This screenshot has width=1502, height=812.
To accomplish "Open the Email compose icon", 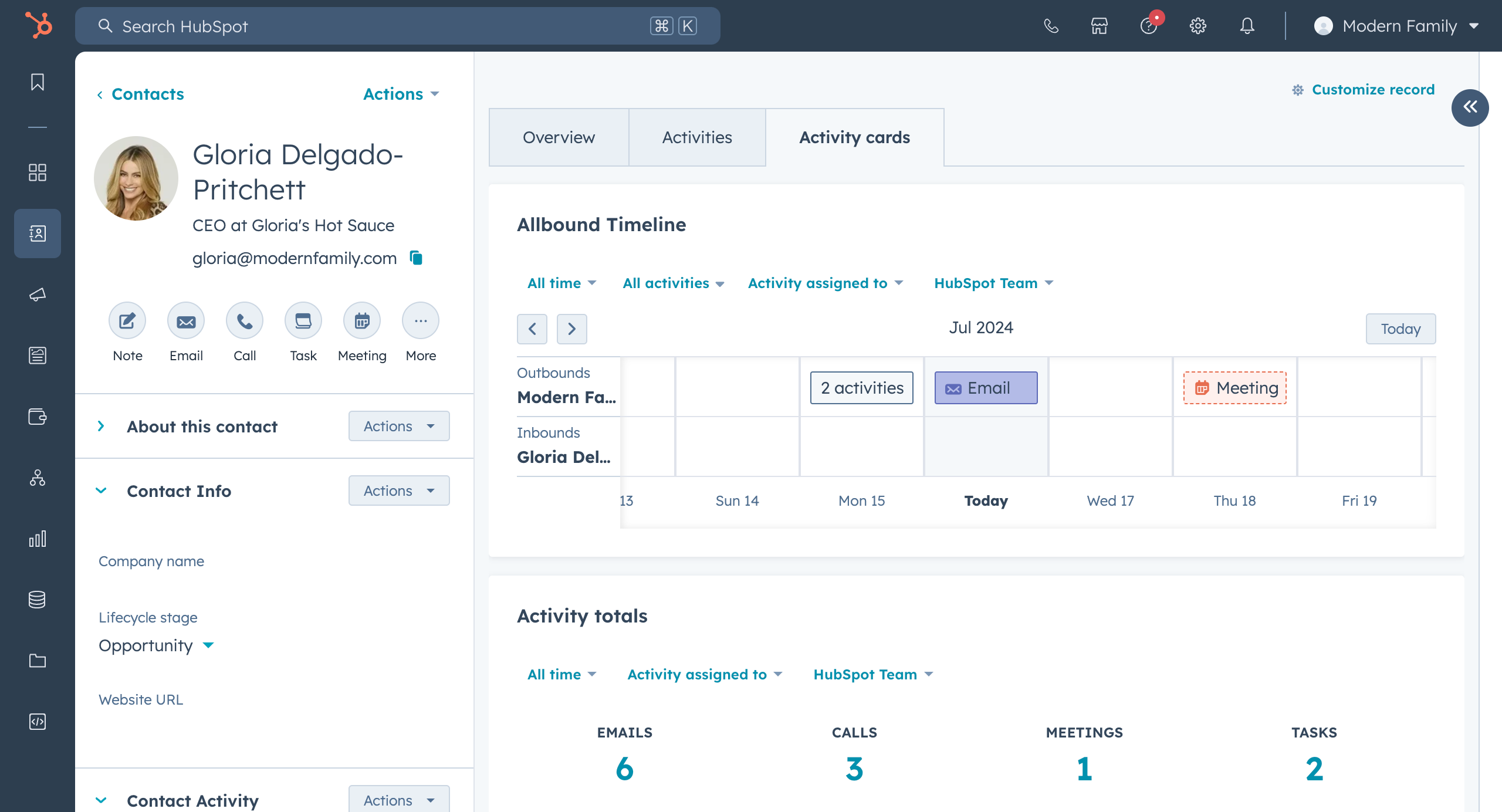I will point(185,320).
